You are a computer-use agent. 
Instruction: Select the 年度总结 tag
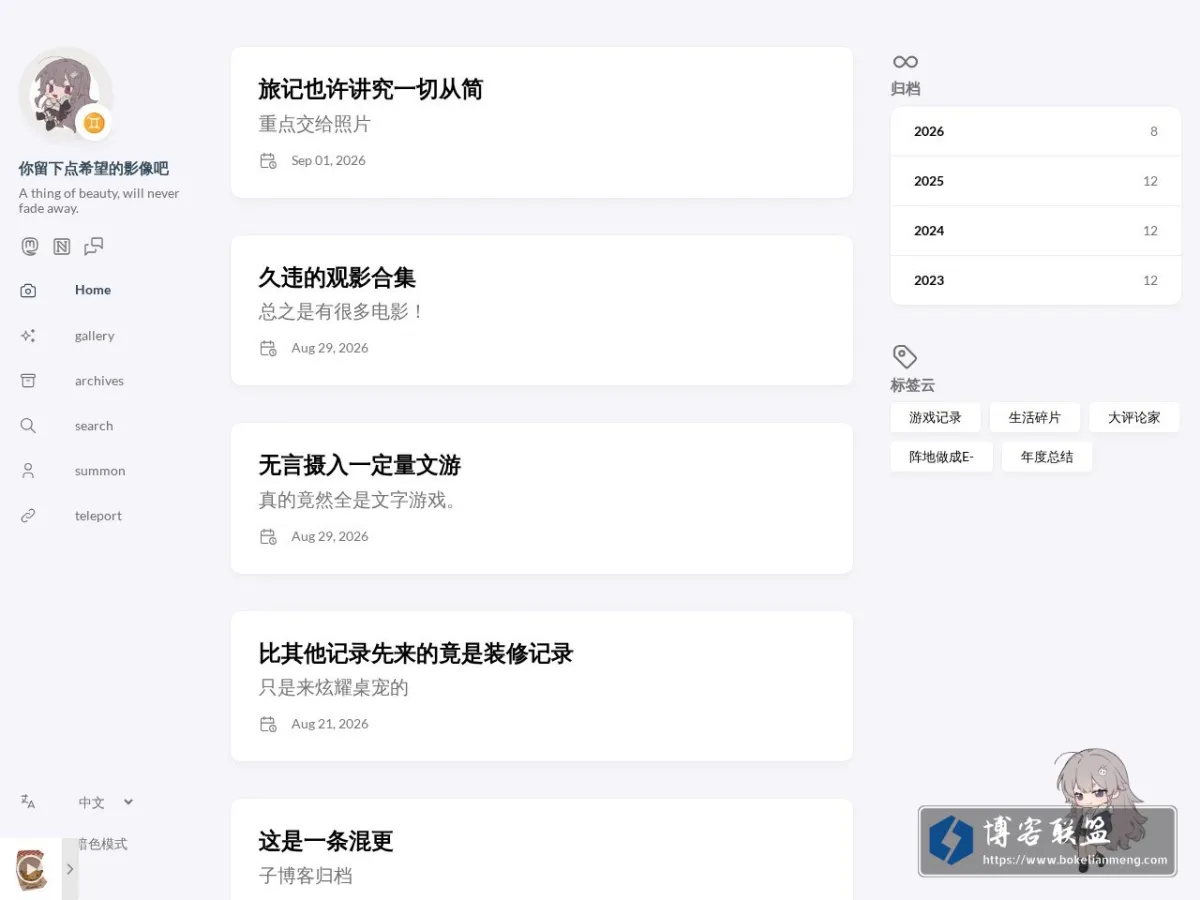1047,457
